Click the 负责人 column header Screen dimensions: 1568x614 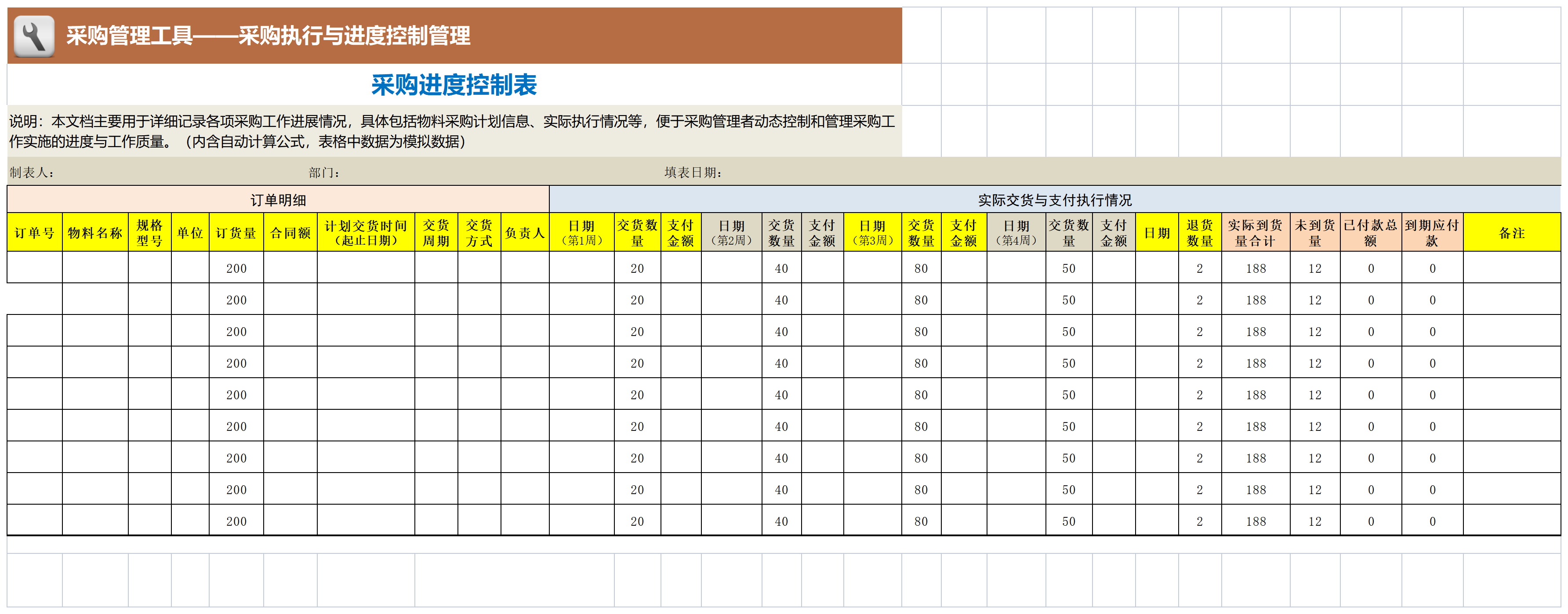pos(525,232)
